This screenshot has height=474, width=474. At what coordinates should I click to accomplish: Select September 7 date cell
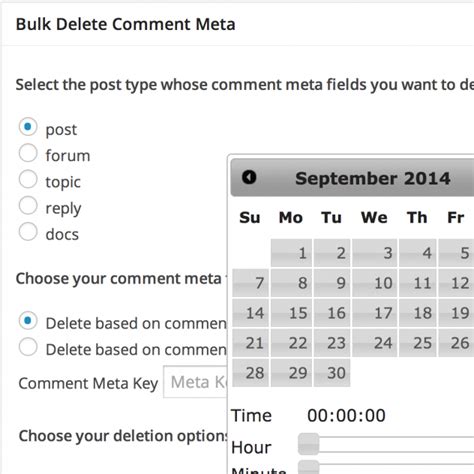pyautogui.click(x=251, y=283)
